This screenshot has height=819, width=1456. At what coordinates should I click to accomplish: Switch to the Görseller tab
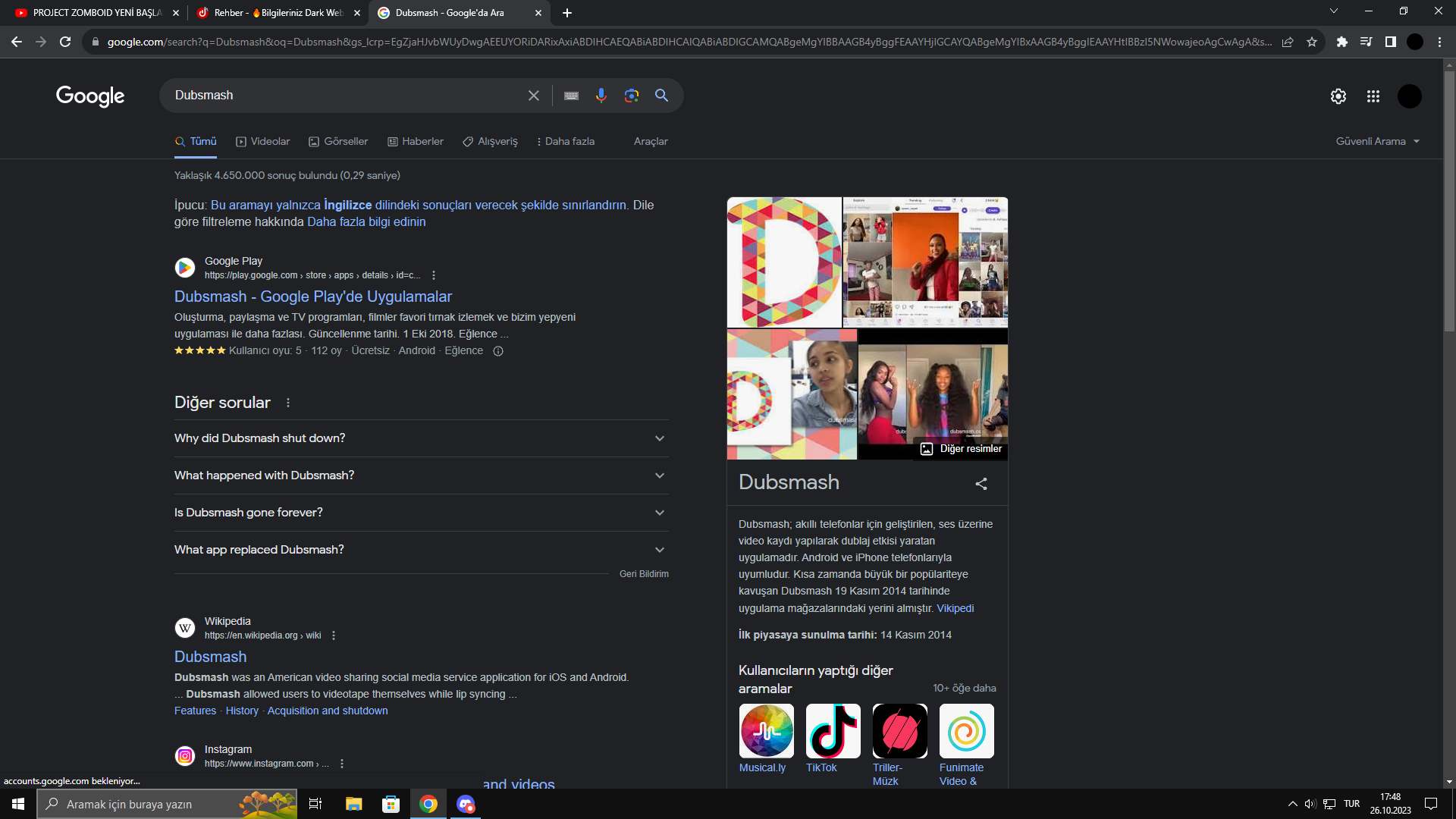click(x=338, y=142)
